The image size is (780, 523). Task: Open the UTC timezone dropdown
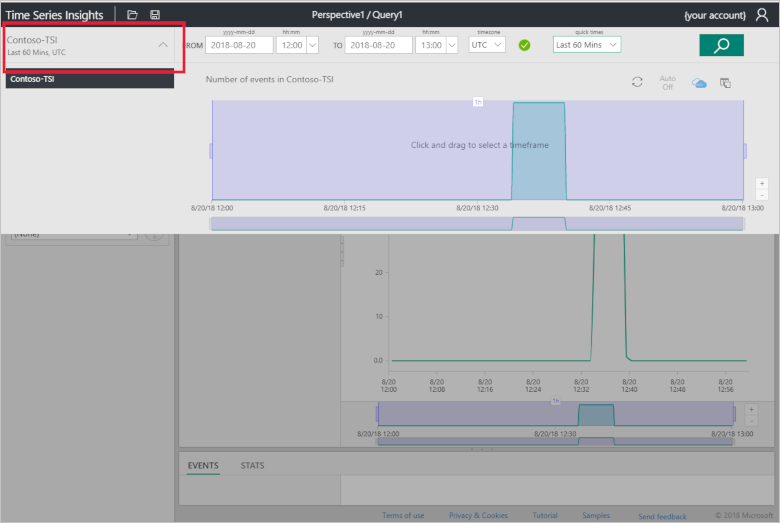(x=487, y=45)
